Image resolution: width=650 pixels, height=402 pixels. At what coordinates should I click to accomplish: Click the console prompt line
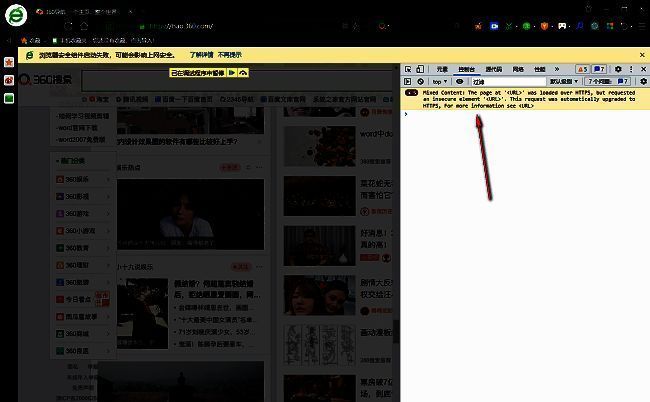coord(525,114)
